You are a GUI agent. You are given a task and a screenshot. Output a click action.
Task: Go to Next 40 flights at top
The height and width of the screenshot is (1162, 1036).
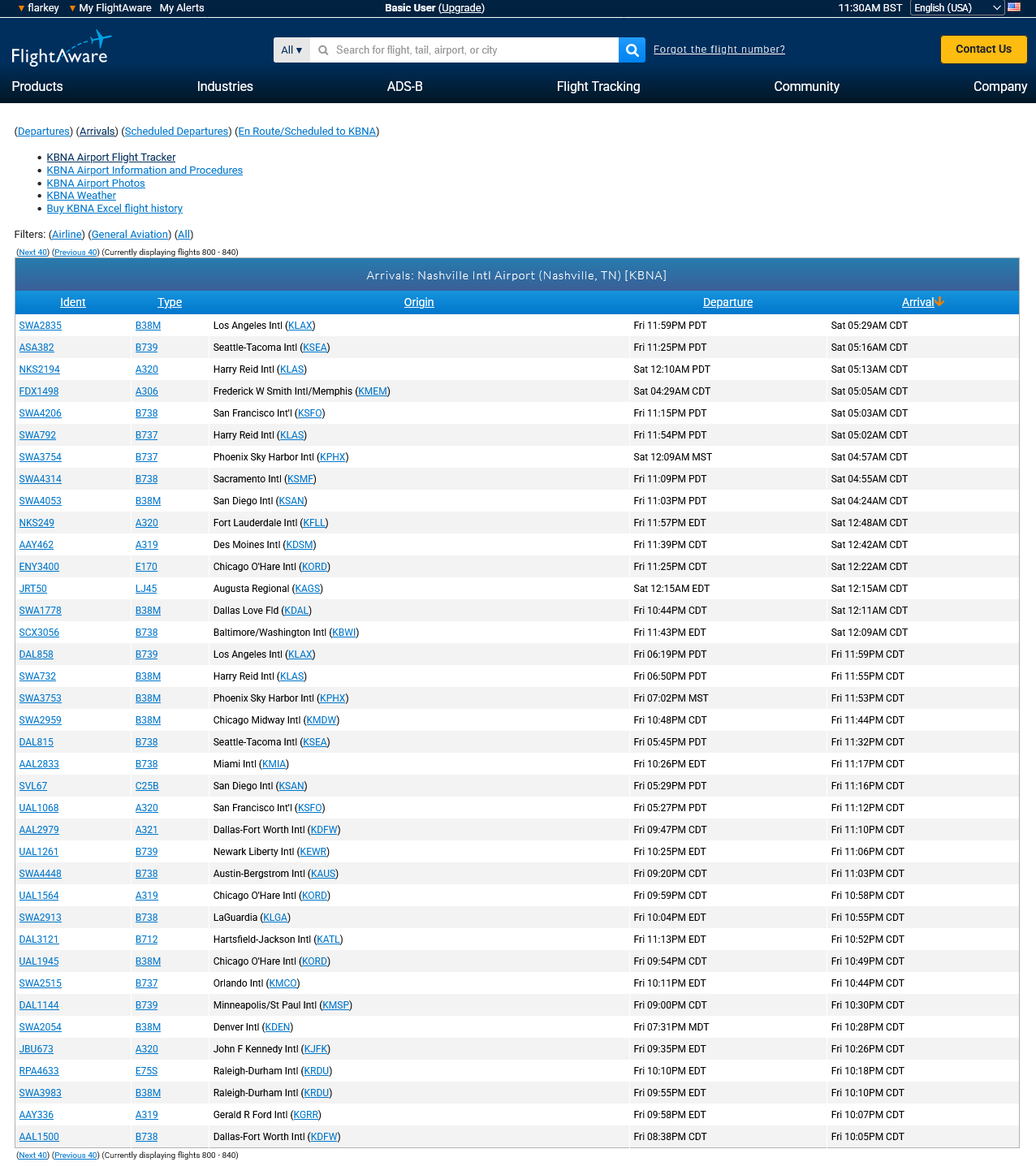tap(33, 253)
